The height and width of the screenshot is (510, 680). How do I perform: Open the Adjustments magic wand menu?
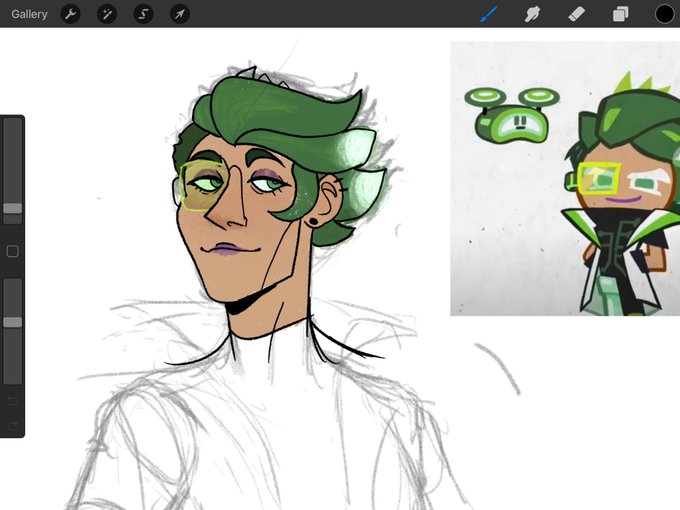pos(107,14)
